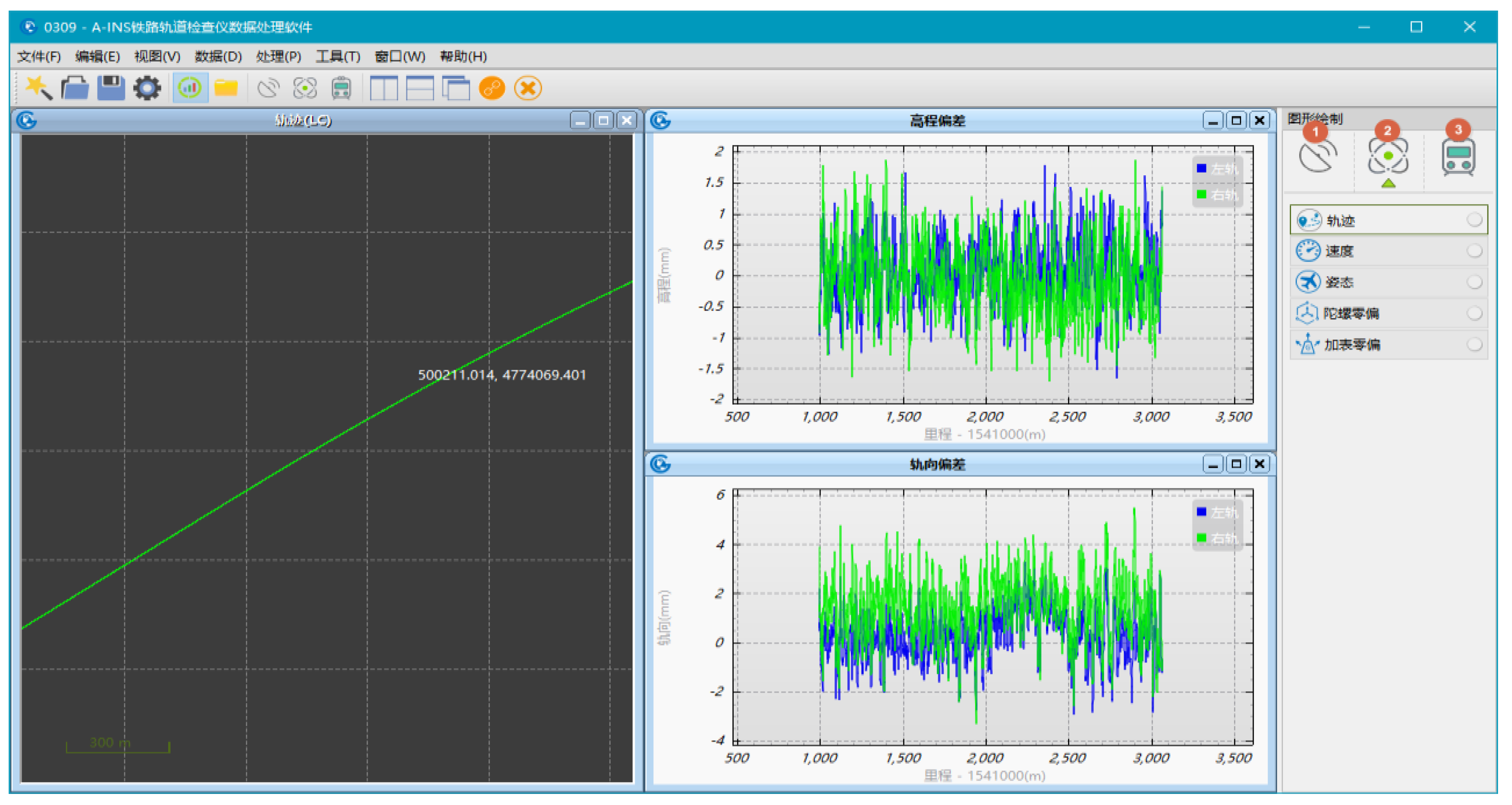Click the green 右轨 legend swatch in 轨向偏差
This screenshot has height=805, width=1512.
click(x=1202, y=538)
